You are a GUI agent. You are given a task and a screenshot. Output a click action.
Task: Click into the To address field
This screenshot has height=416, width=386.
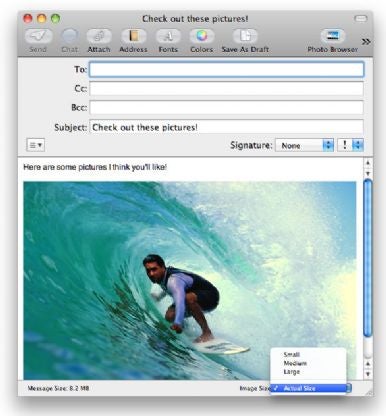[x=227, y=70]
